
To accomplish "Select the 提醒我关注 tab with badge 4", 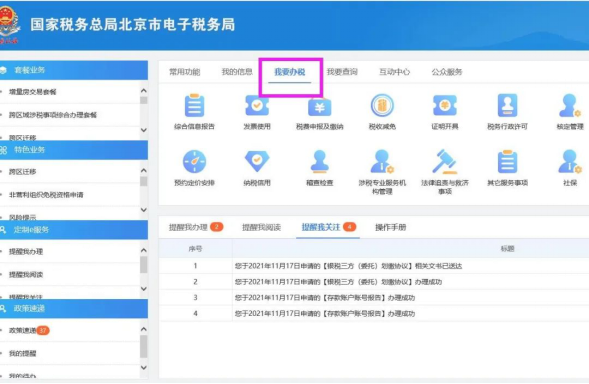I will point(329,227).
